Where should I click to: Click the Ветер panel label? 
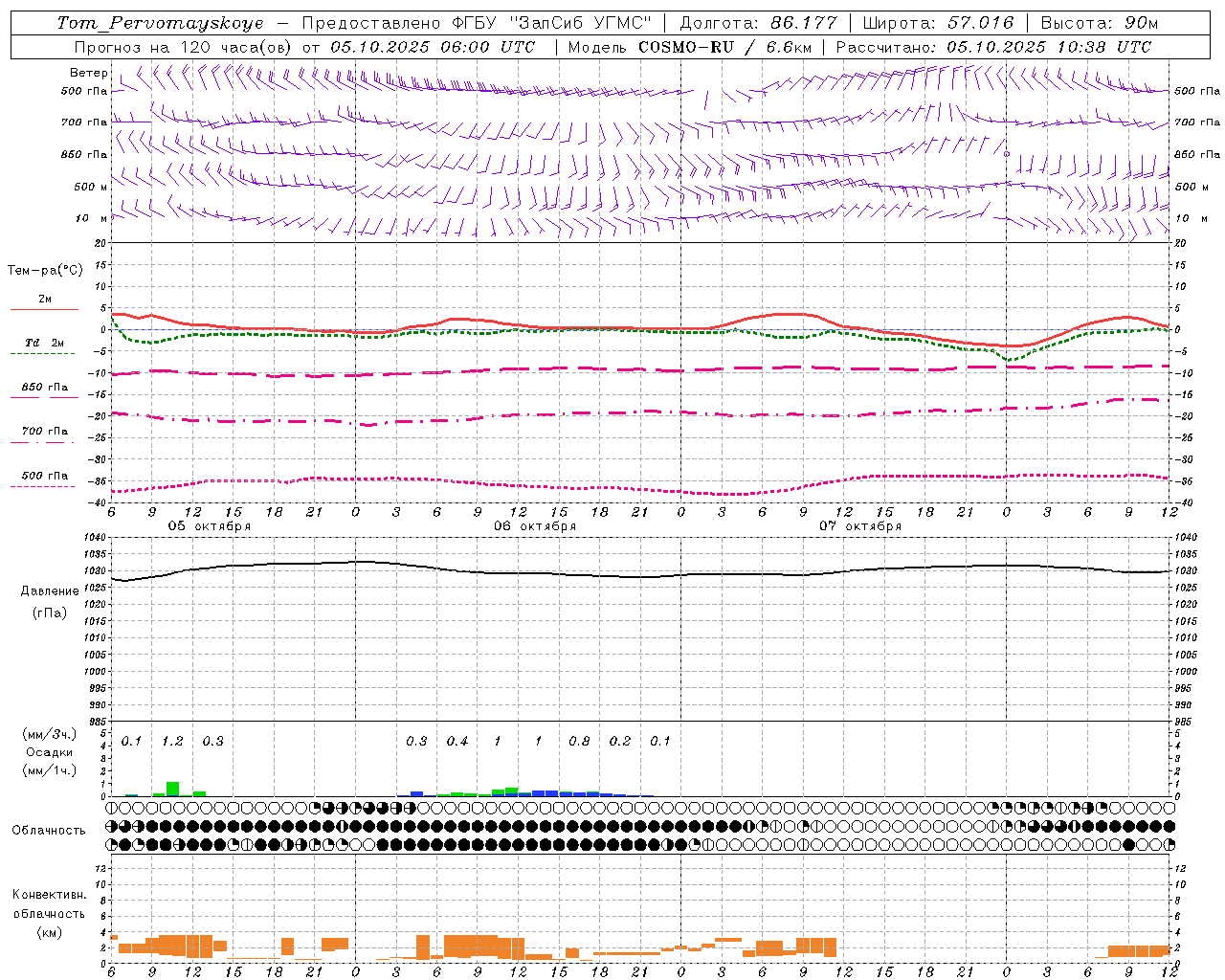(88, 73)
